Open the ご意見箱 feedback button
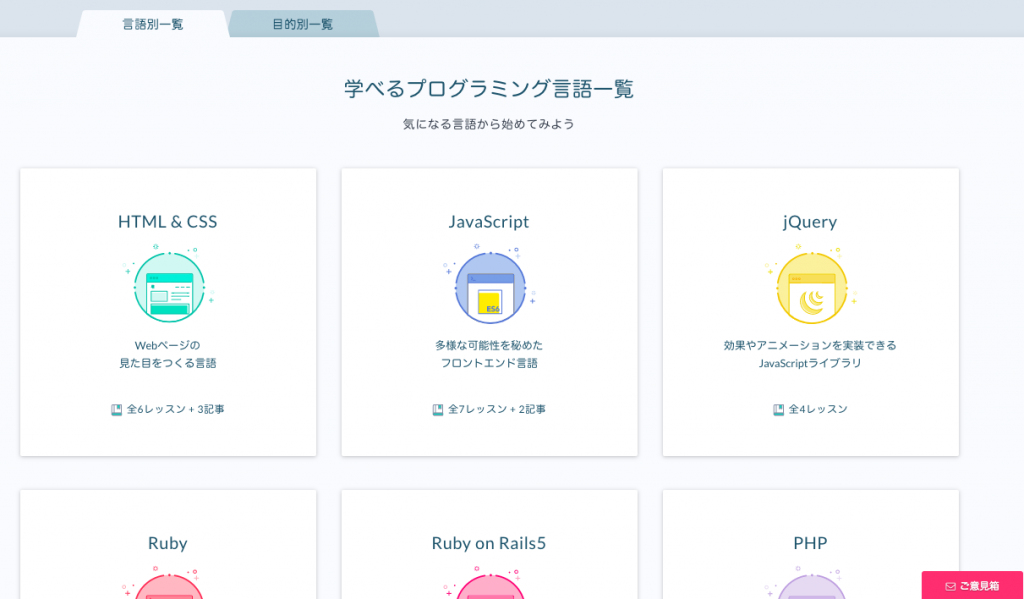This screenshot has width=1024, height=599. [972, 585]
